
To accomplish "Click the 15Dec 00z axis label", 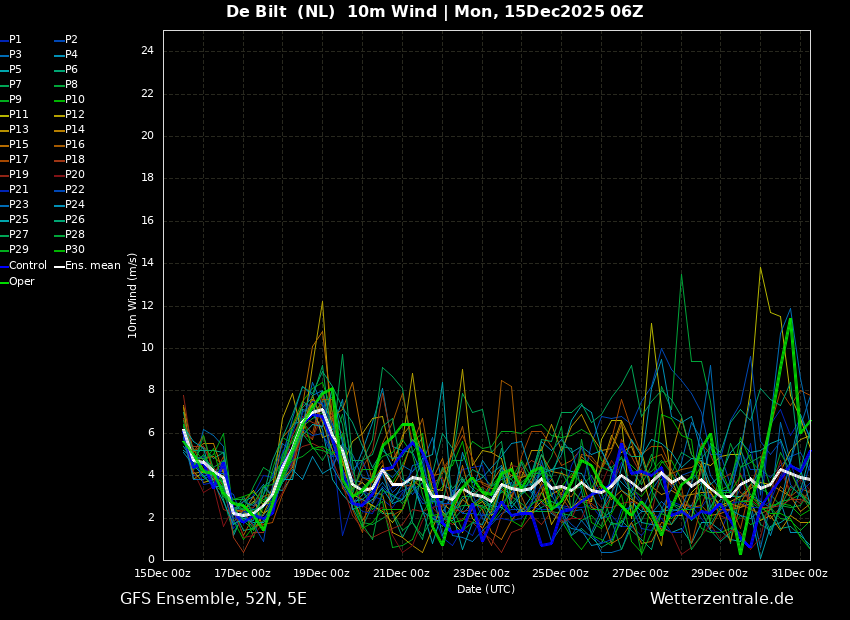I will pyautogui.click(x=163, y=574).
